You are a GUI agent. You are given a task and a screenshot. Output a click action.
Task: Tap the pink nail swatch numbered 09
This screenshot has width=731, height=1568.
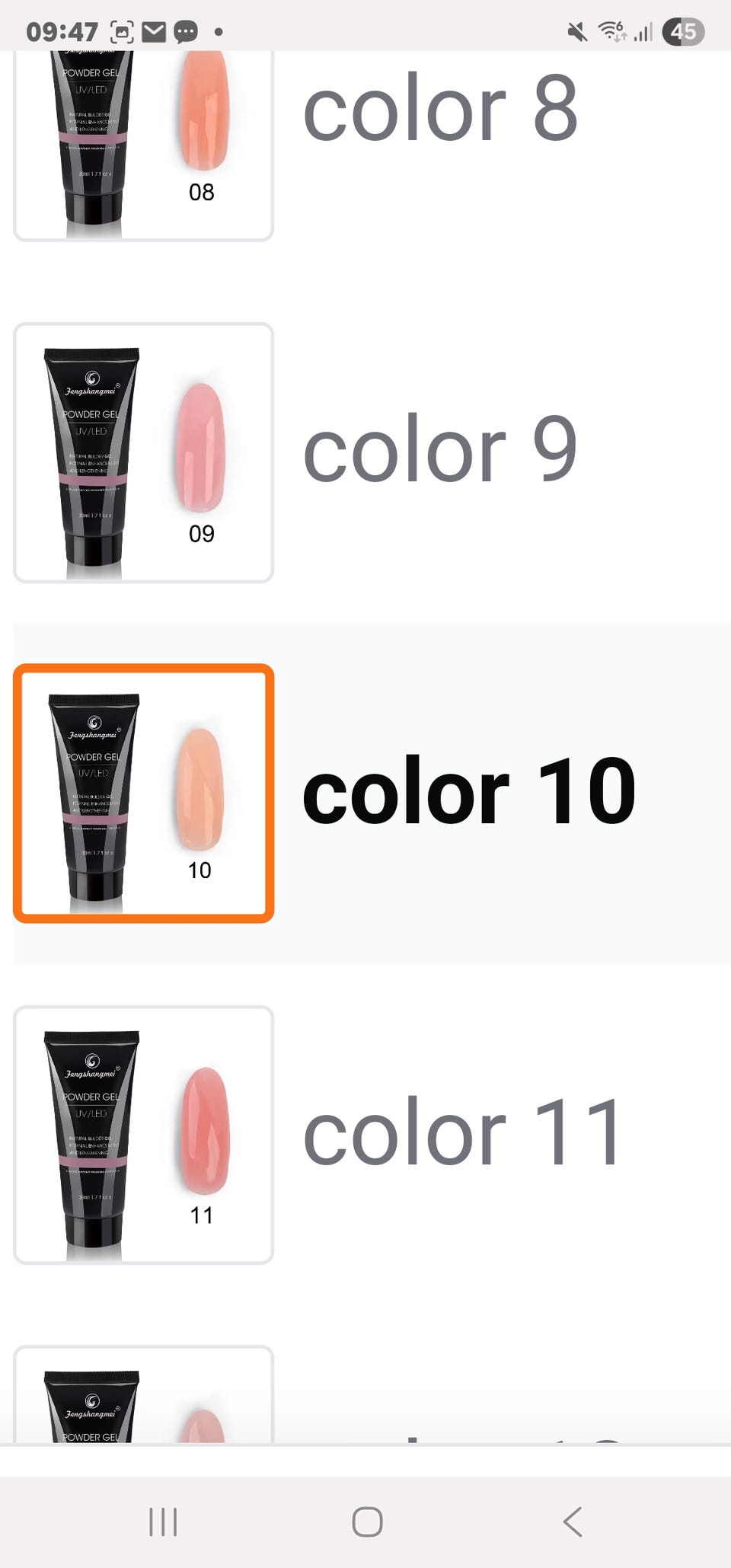[201, 448]
